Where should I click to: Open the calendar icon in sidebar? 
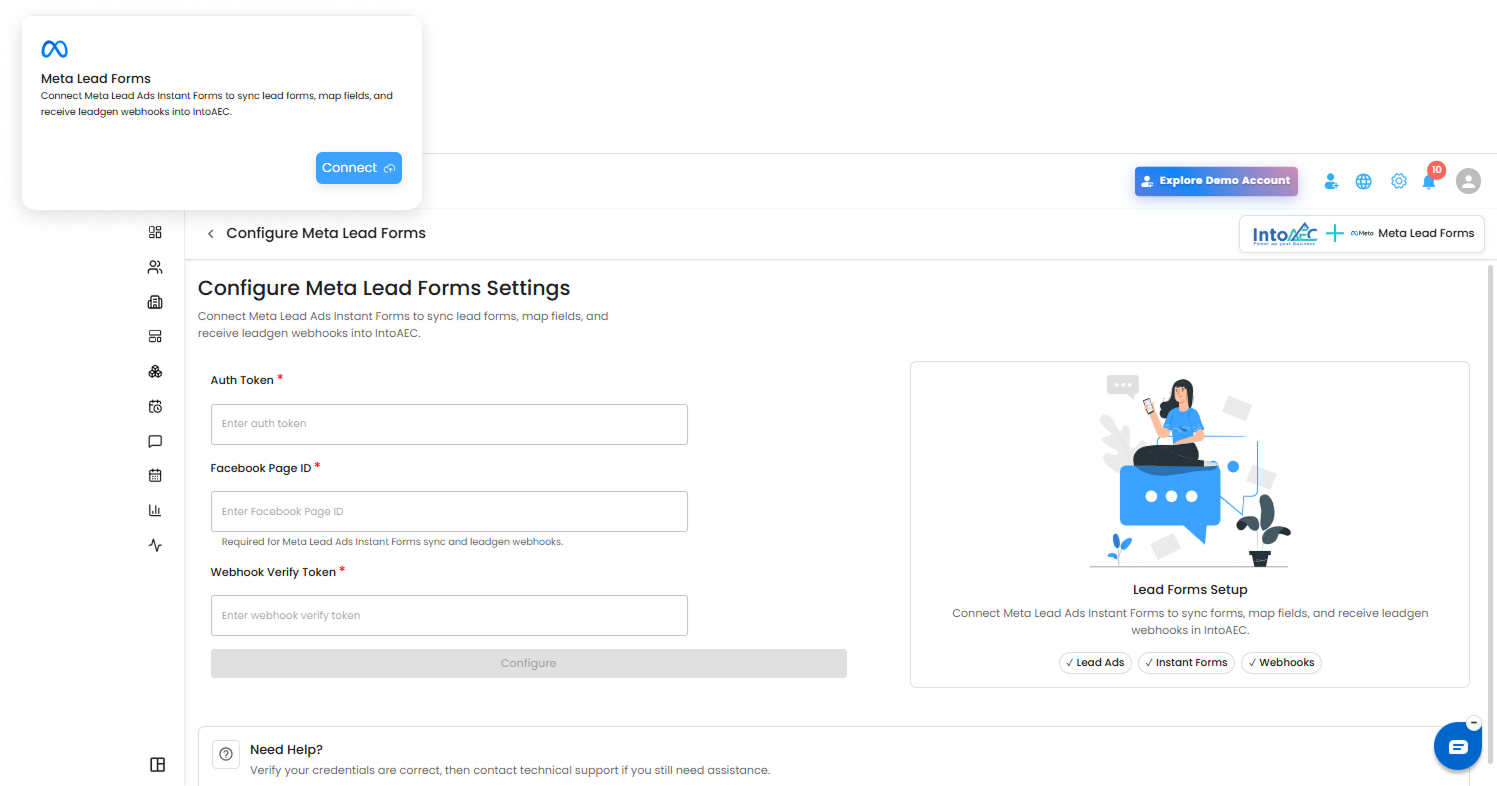click(x=155, y=476)
